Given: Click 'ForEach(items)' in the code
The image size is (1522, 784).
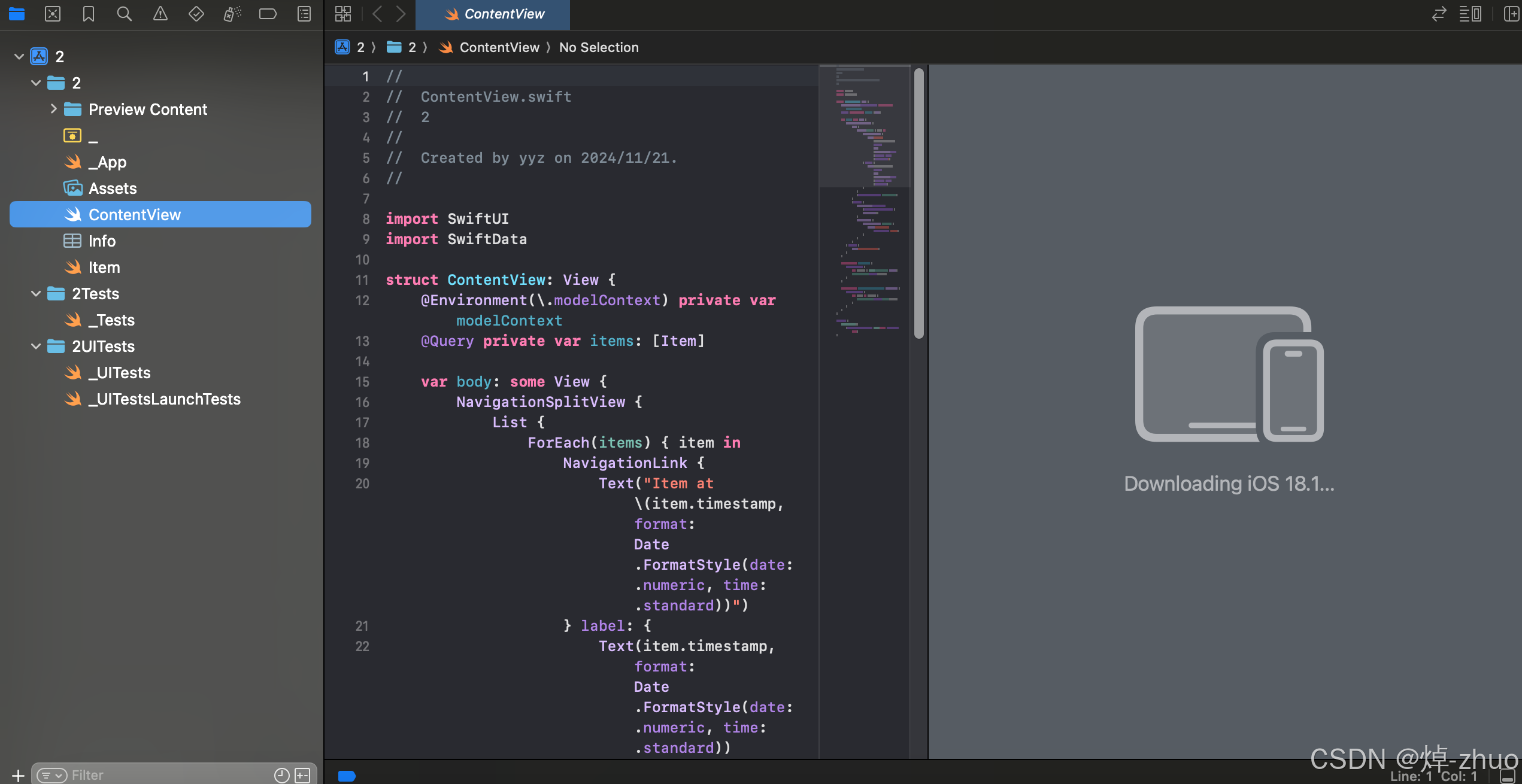Looking at the screenshot, I should tap(589, 442).
